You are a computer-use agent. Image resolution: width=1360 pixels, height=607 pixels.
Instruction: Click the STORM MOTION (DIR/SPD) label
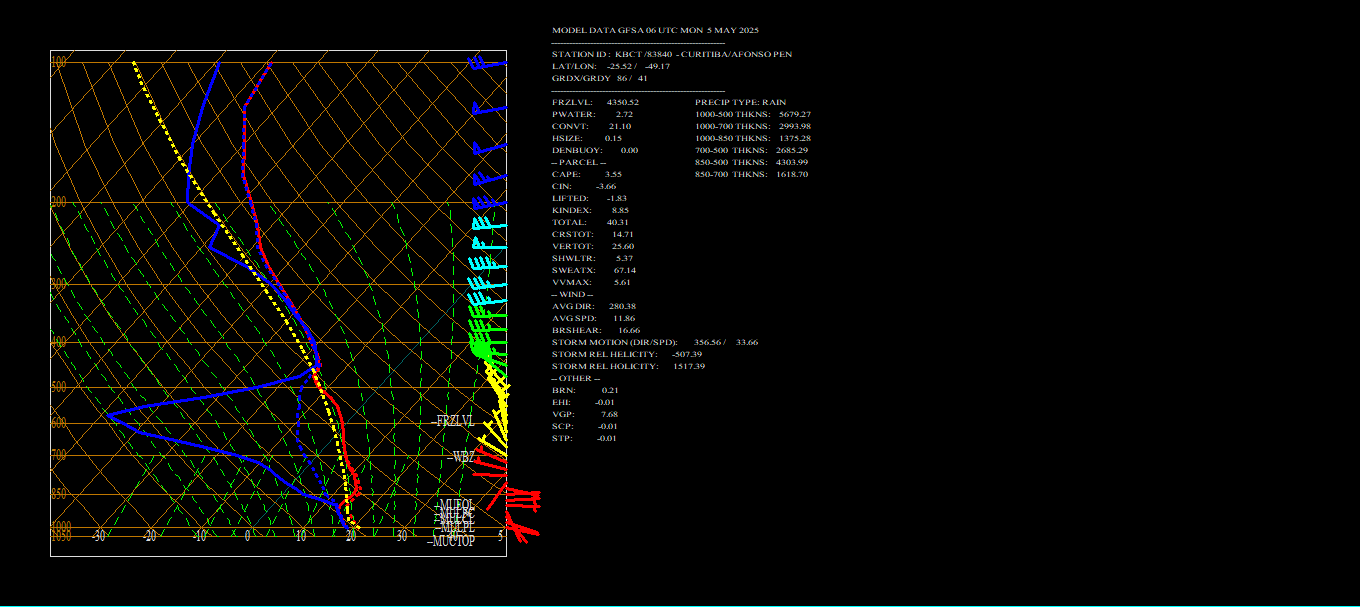614,342
